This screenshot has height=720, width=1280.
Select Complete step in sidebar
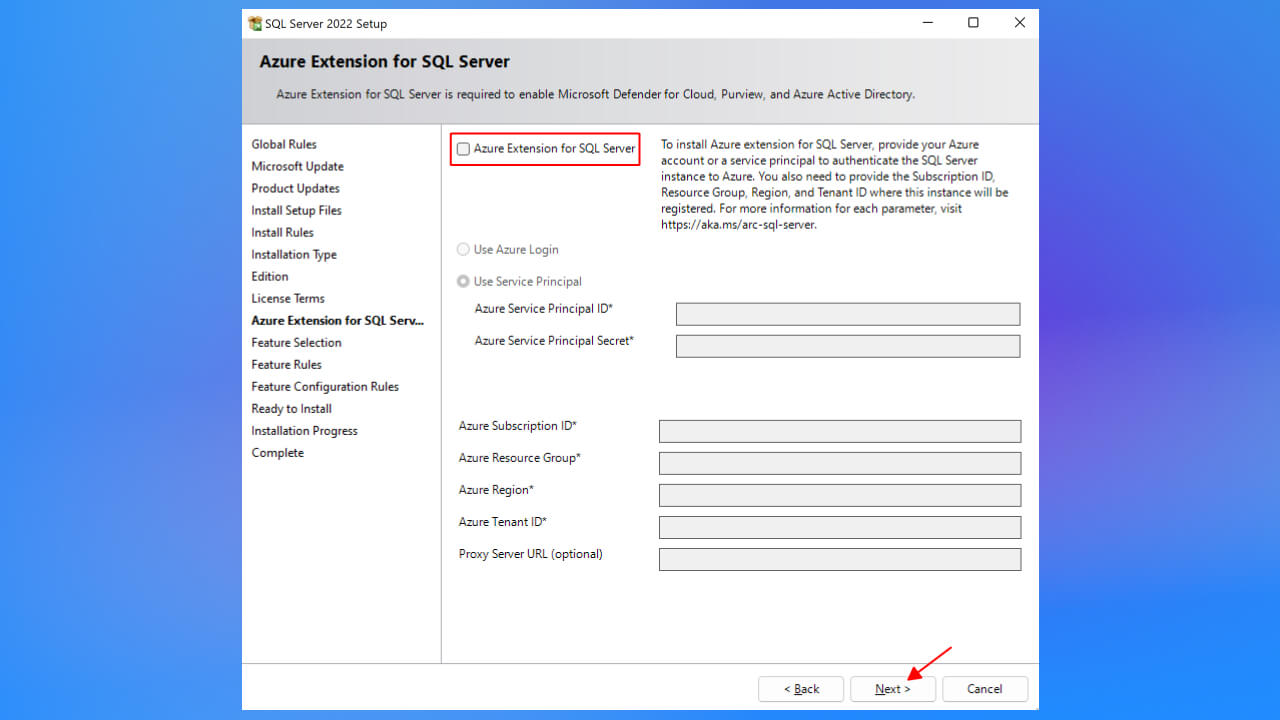coord(277,452)
